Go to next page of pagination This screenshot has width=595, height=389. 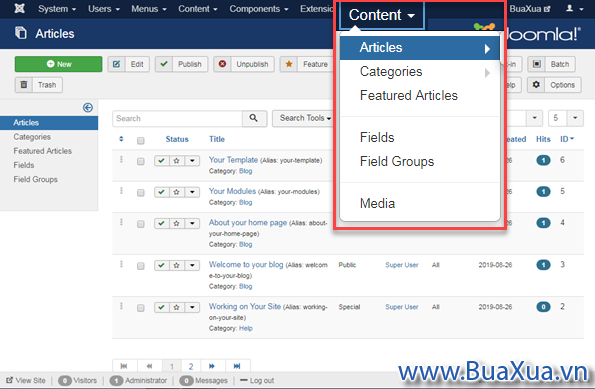click(212, 366)
